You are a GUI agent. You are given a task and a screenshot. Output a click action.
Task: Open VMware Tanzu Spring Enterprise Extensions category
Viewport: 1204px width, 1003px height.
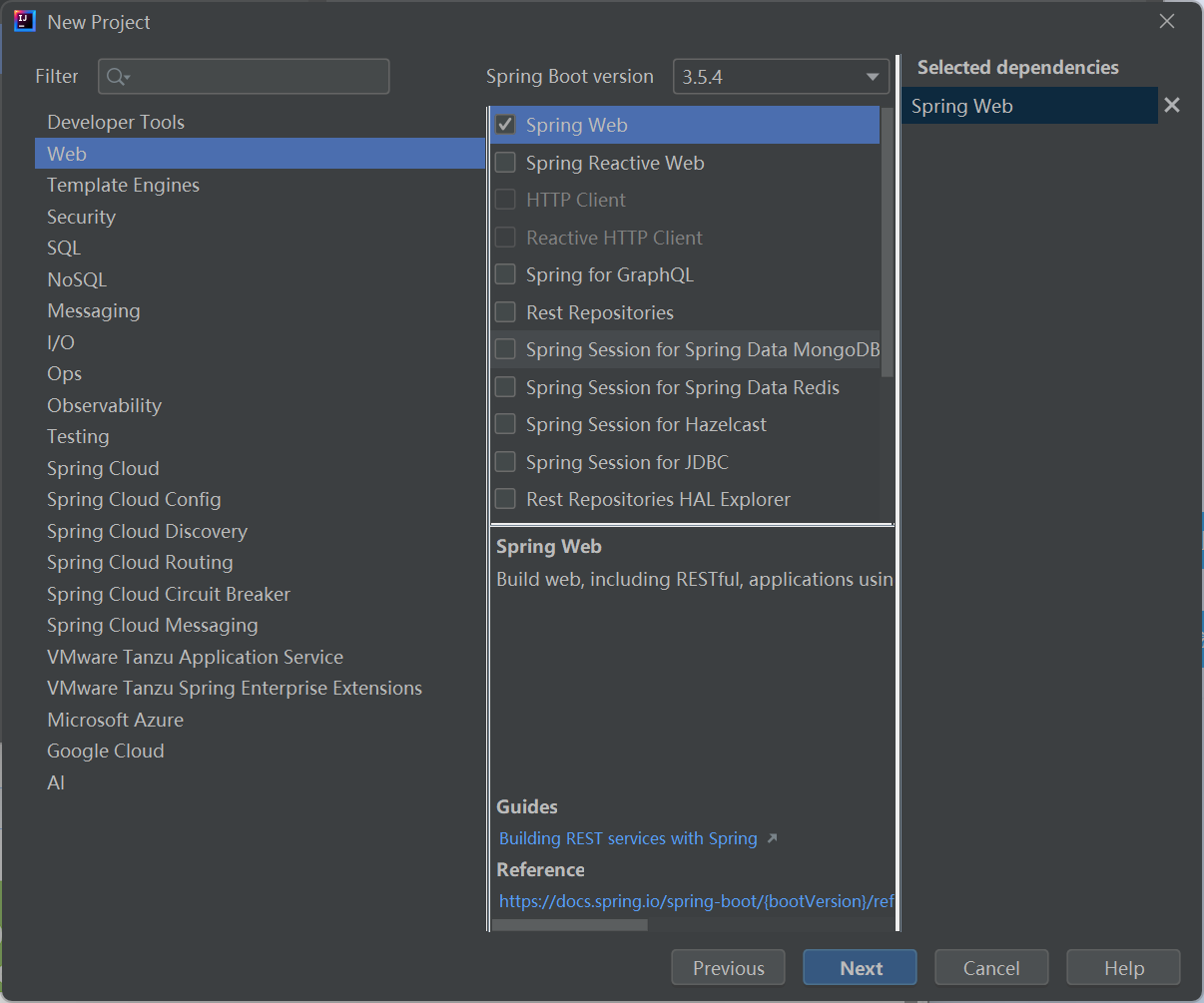[x=260, y=688]
